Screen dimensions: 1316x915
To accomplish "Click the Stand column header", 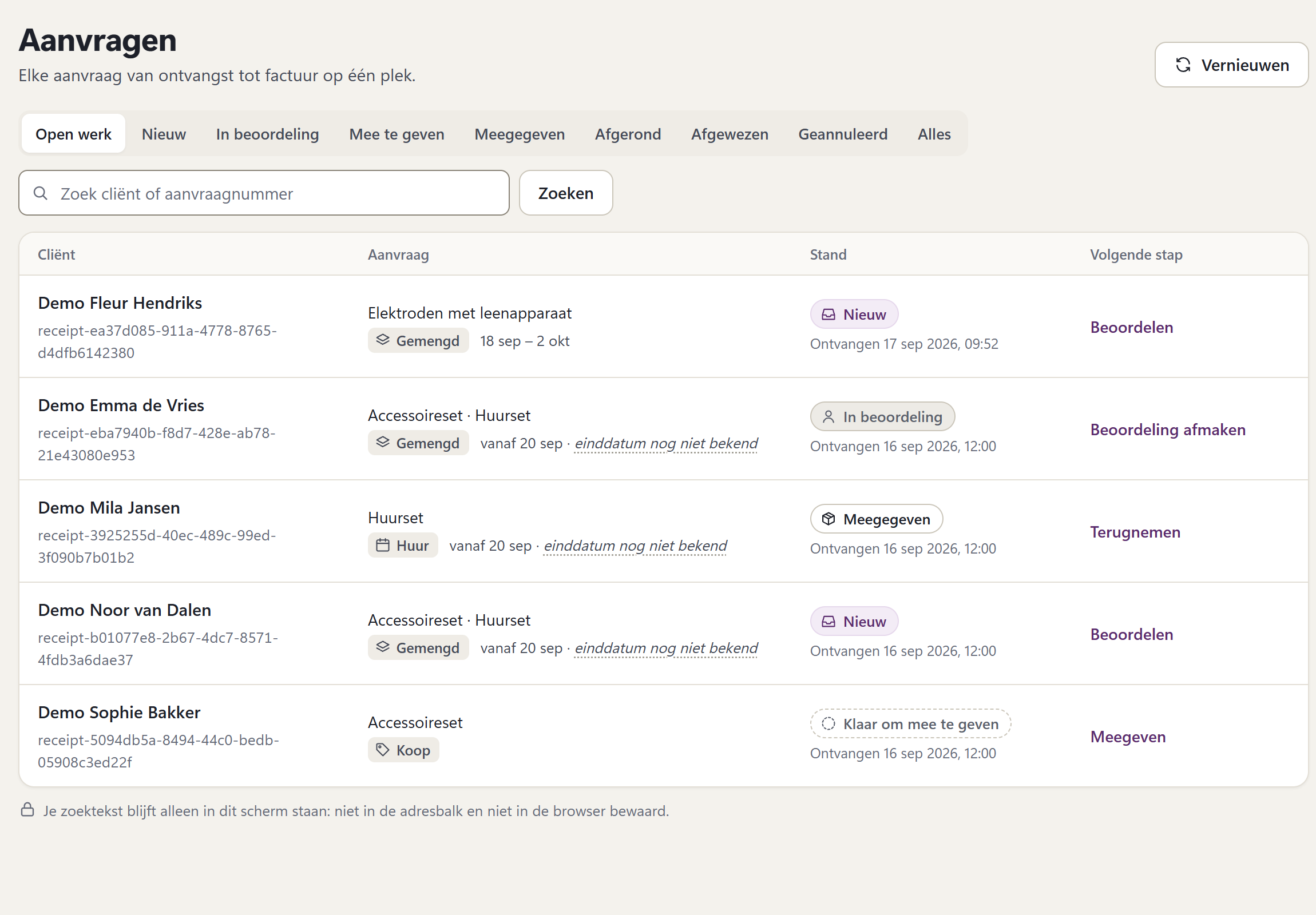I will click(828, 254).
